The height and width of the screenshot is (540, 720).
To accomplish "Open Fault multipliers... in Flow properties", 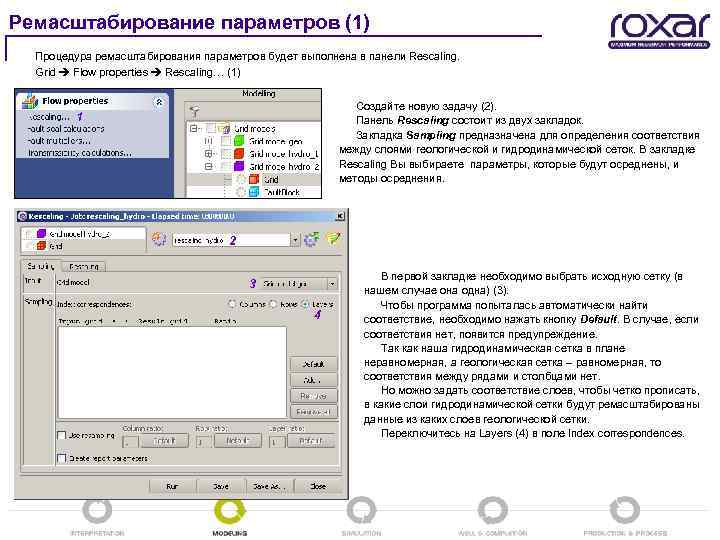I will [x=59, y=141].
